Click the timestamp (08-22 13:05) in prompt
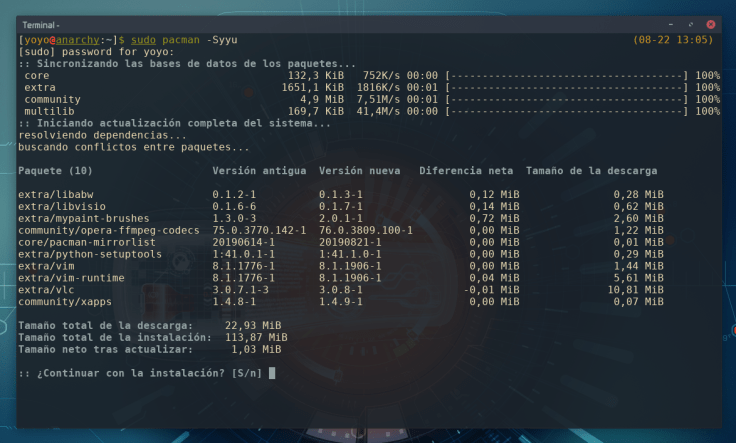 tap(672, 40)
